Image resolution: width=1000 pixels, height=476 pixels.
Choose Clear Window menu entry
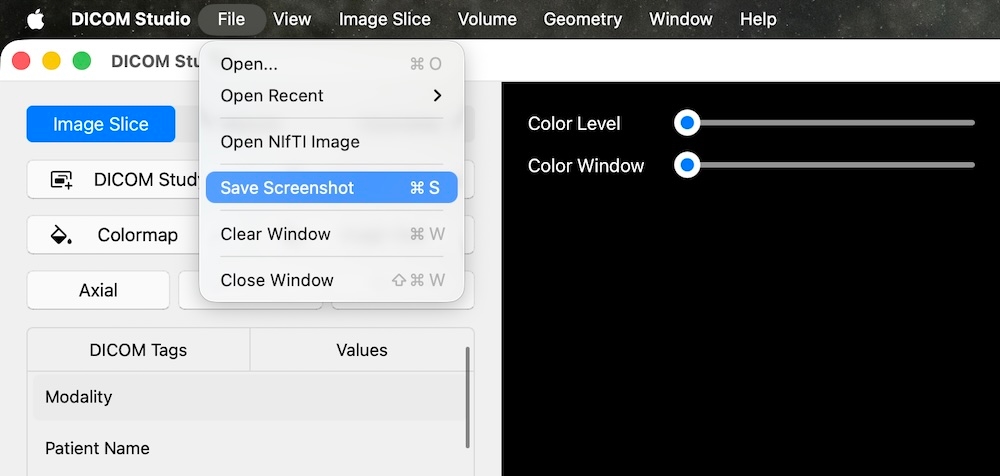point(332,234)
